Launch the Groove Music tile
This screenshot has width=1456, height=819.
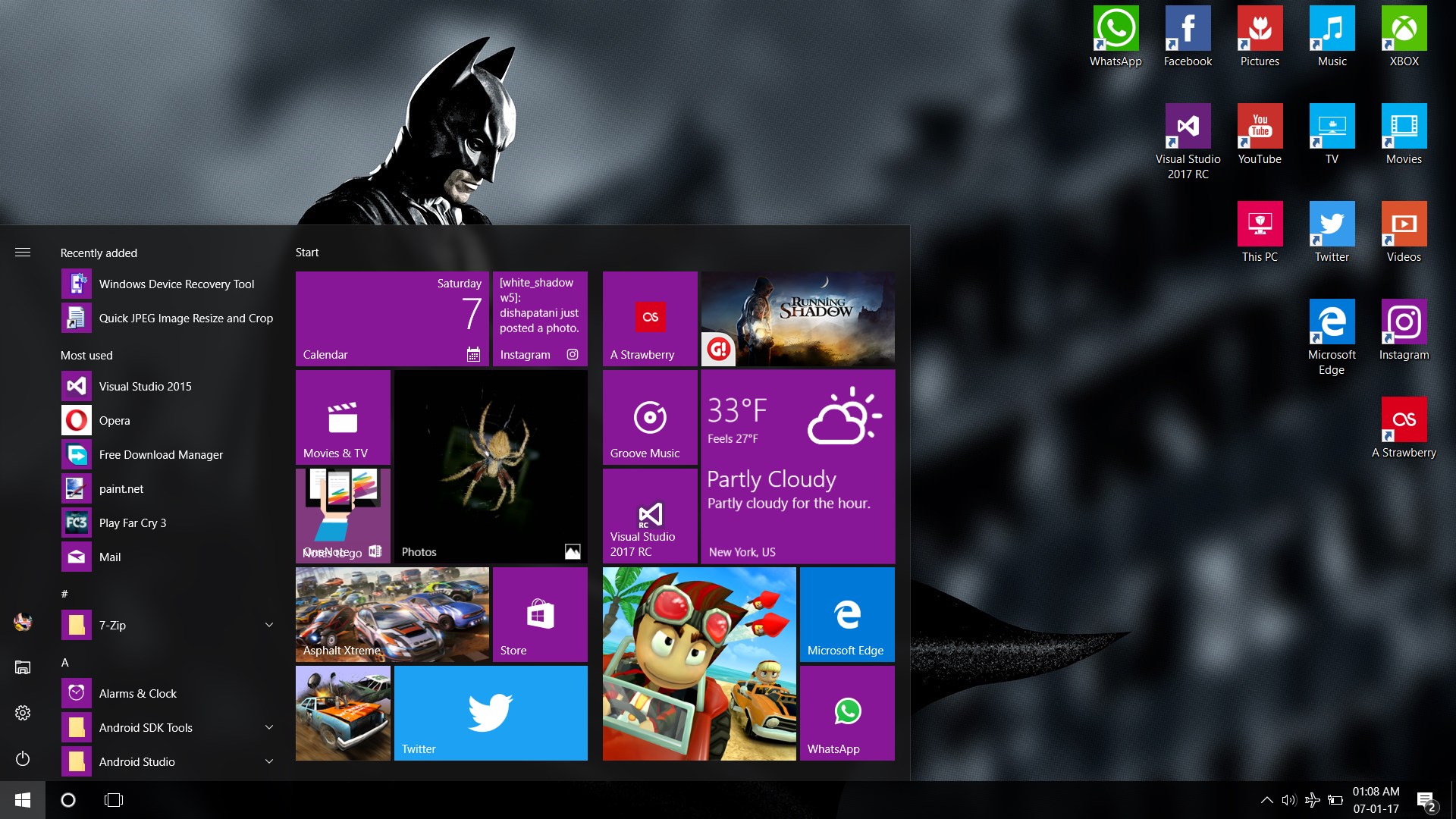point(649,417)
